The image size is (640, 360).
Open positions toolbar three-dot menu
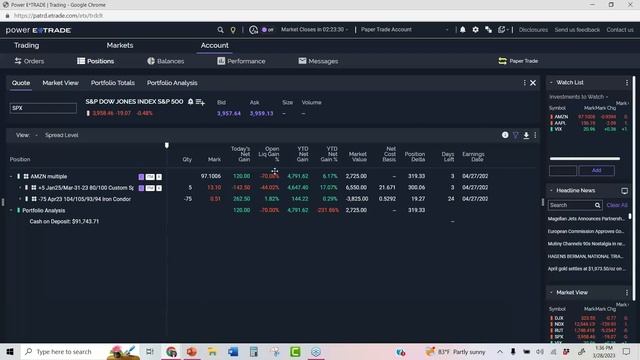tap(535, 135)
